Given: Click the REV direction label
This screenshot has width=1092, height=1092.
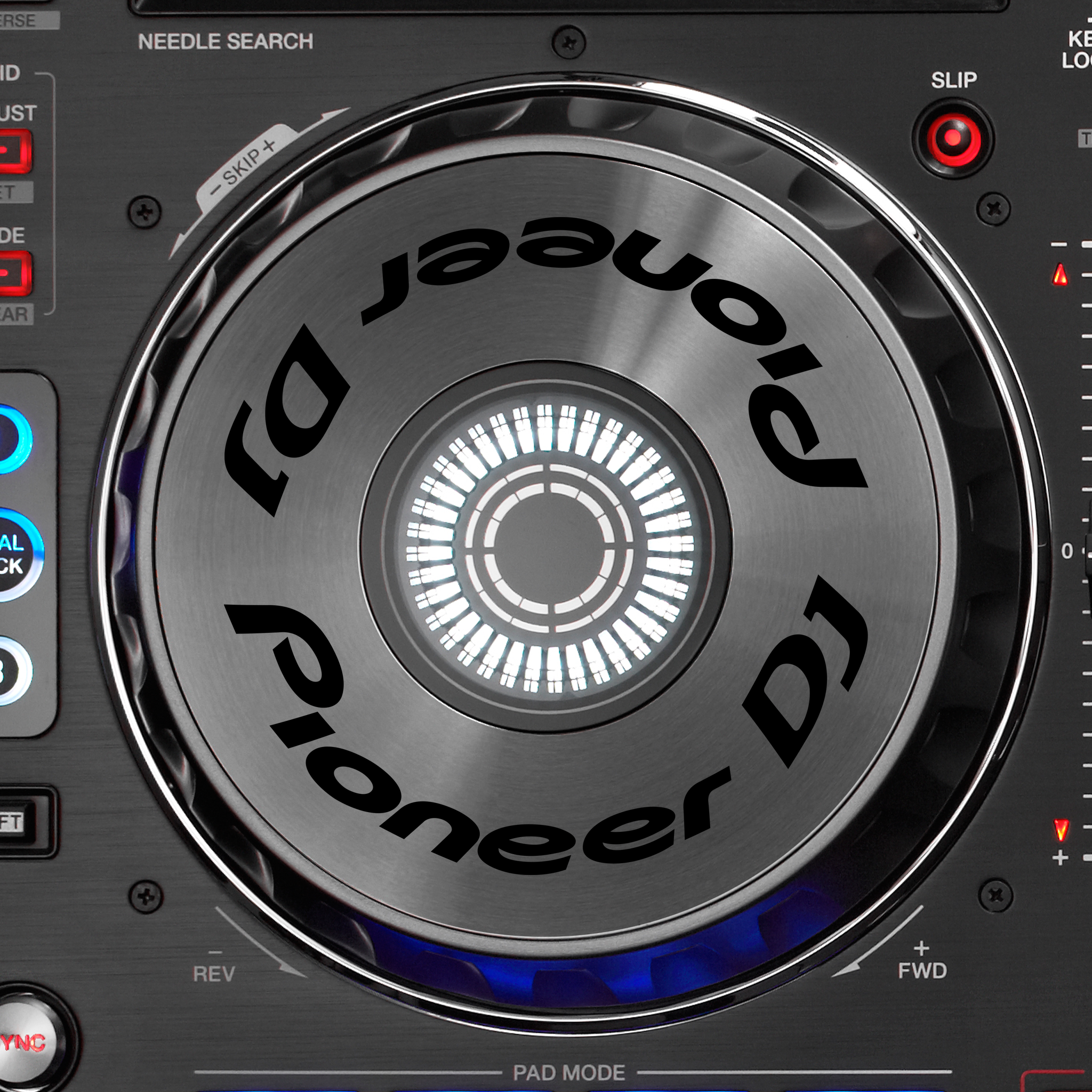Looking at the screenshot, I should 214,974.
